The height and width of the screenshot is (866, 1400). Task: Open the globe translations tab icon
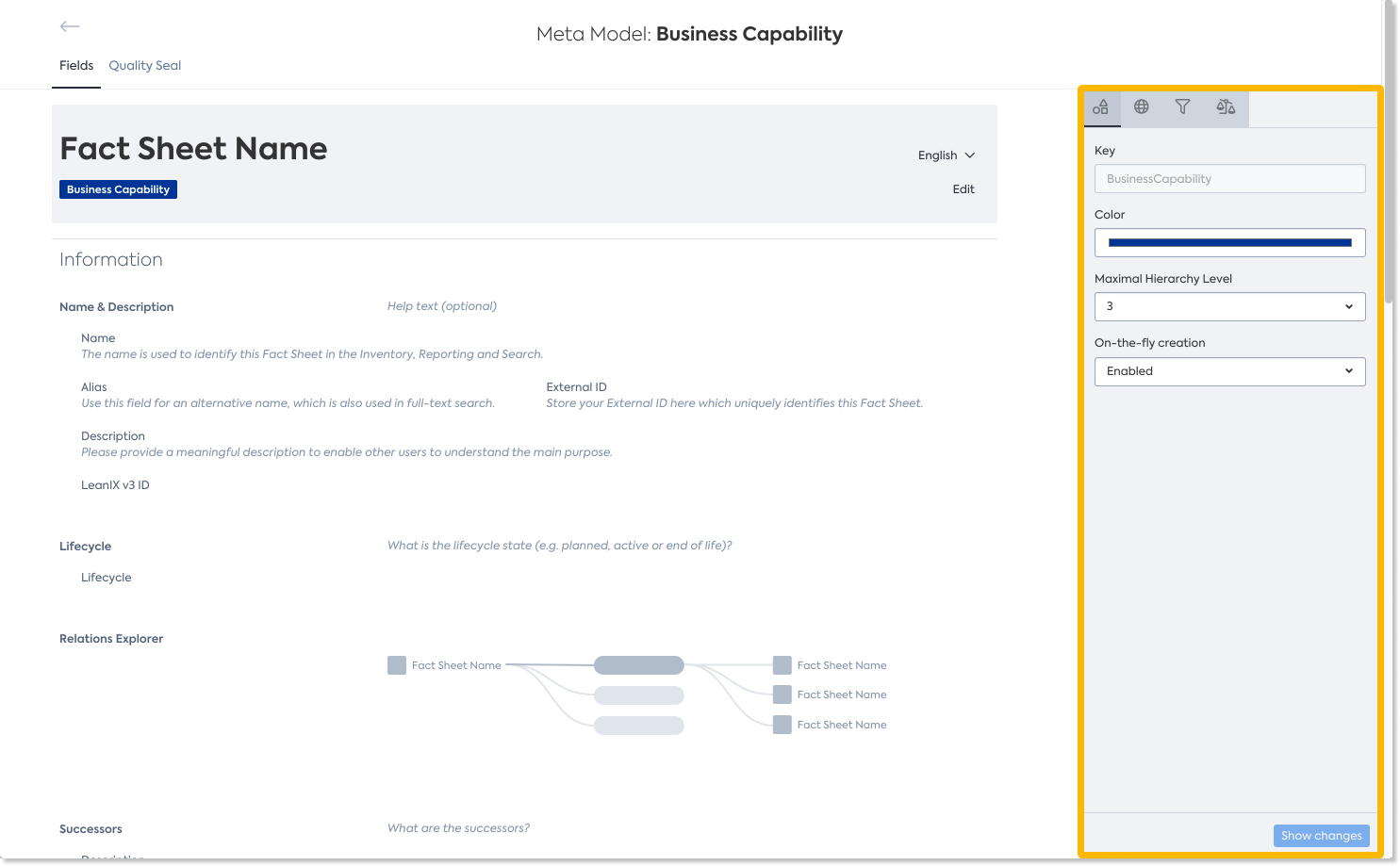pyautogui.click(x=1142, y=107)
